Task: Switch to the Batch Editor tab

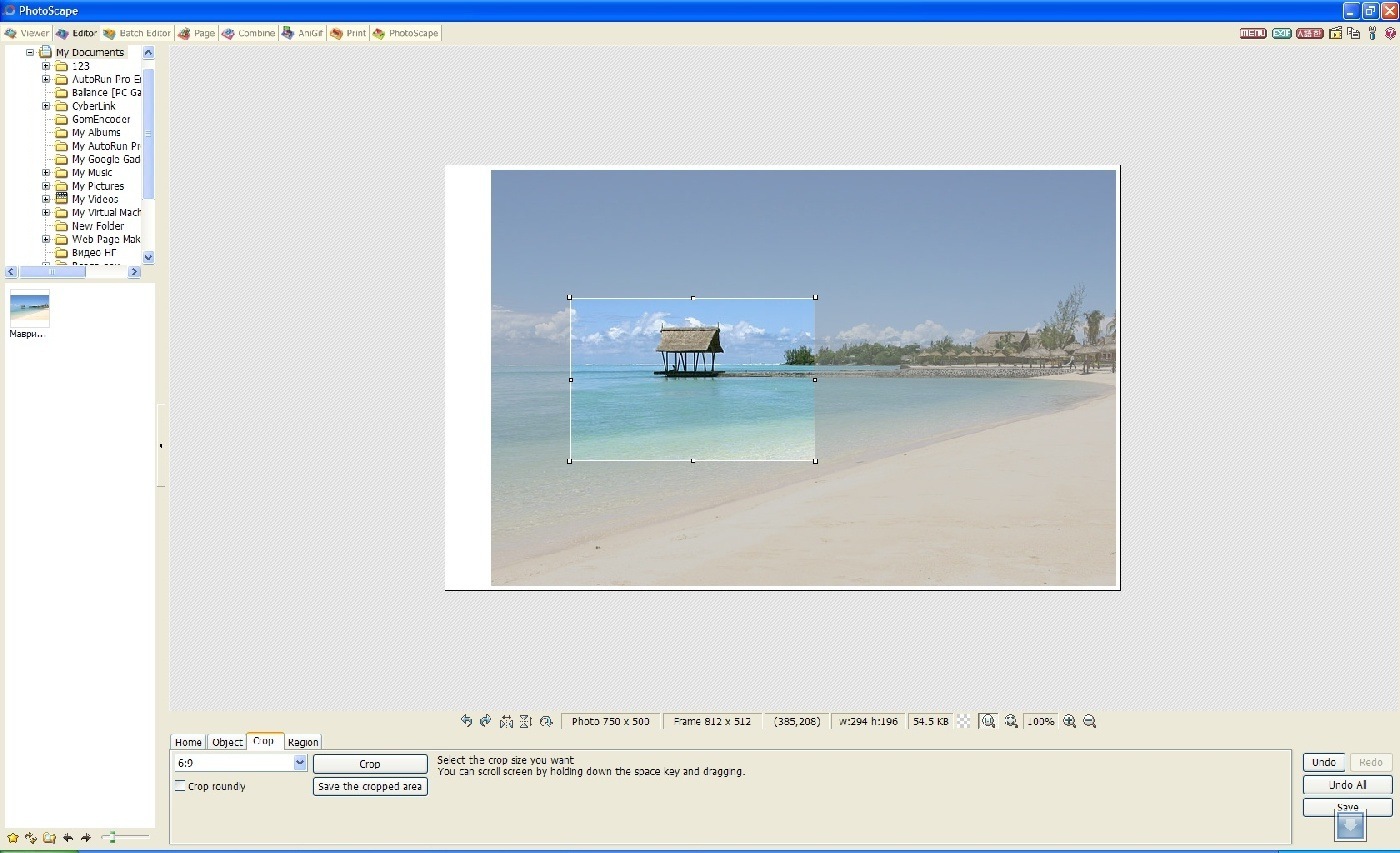Action: (x=137, y=33)
